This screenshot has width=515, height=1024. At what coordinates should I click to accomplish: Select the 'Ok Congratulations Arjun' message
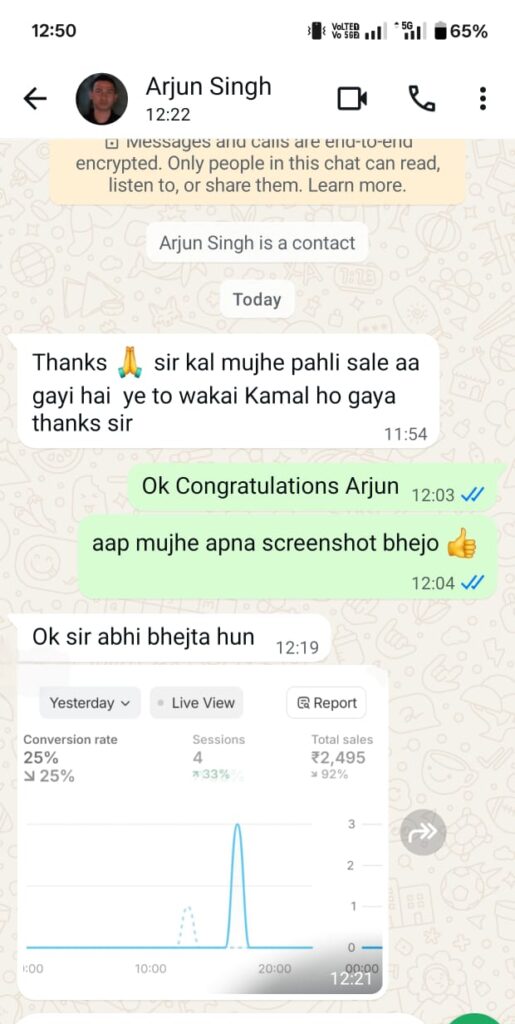(x=315, y=488)
